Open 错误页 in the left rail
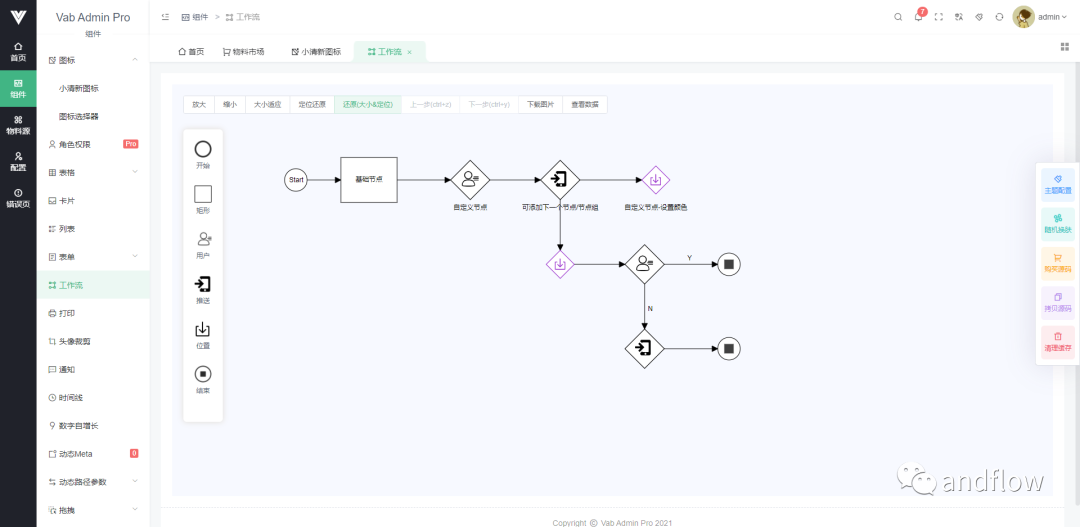Image resolution: width=1080 pixels, height=527 pixels. pos(18,198)
